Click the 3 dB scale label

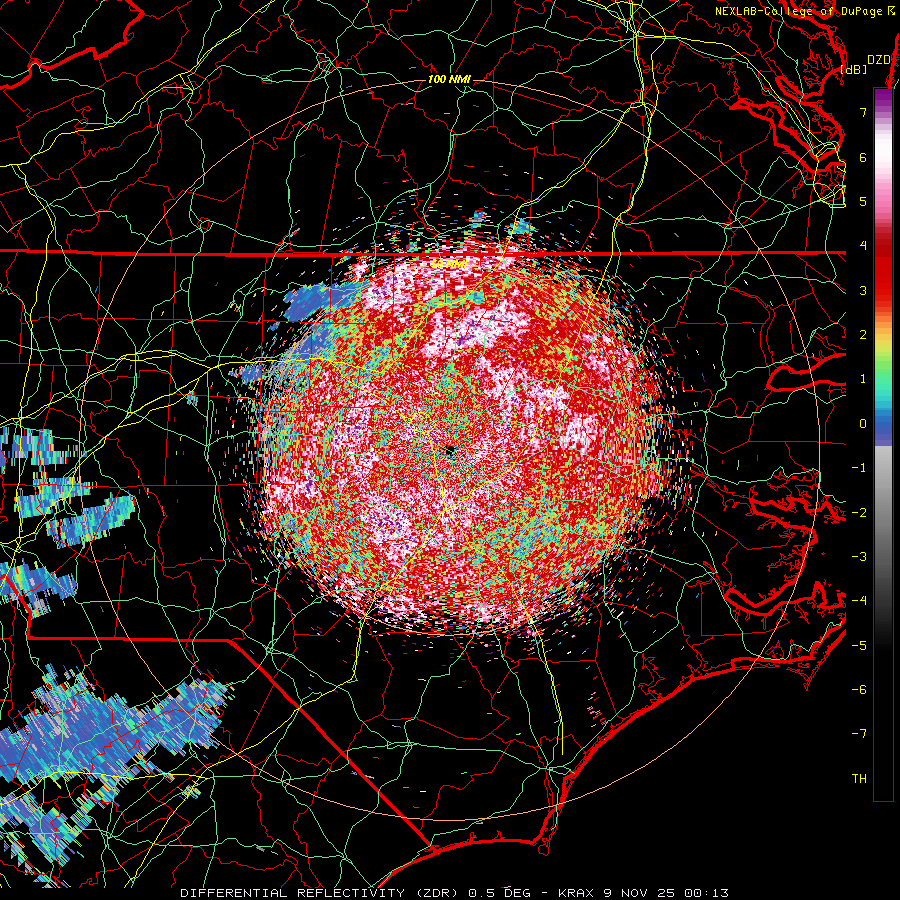pyautogui.click(x=863, y=290)
